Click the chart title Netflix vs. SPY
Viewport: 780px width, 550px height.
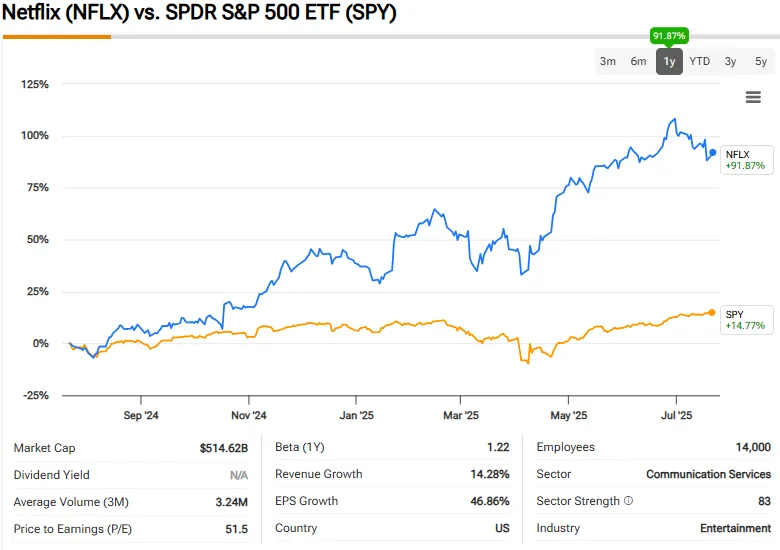pos(199,12)
